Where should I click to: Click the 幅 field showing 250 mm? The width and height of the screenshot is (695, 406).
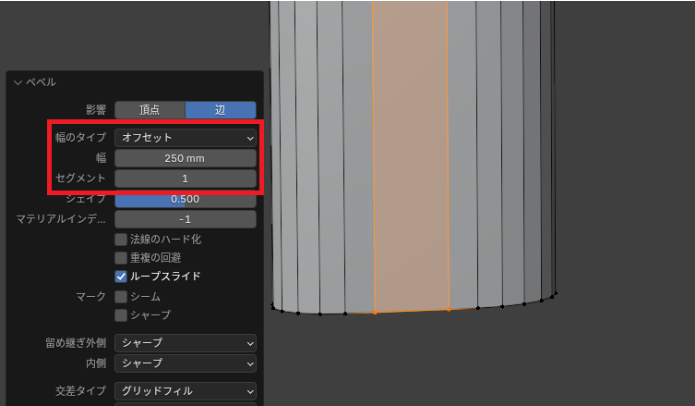[185, 158]
